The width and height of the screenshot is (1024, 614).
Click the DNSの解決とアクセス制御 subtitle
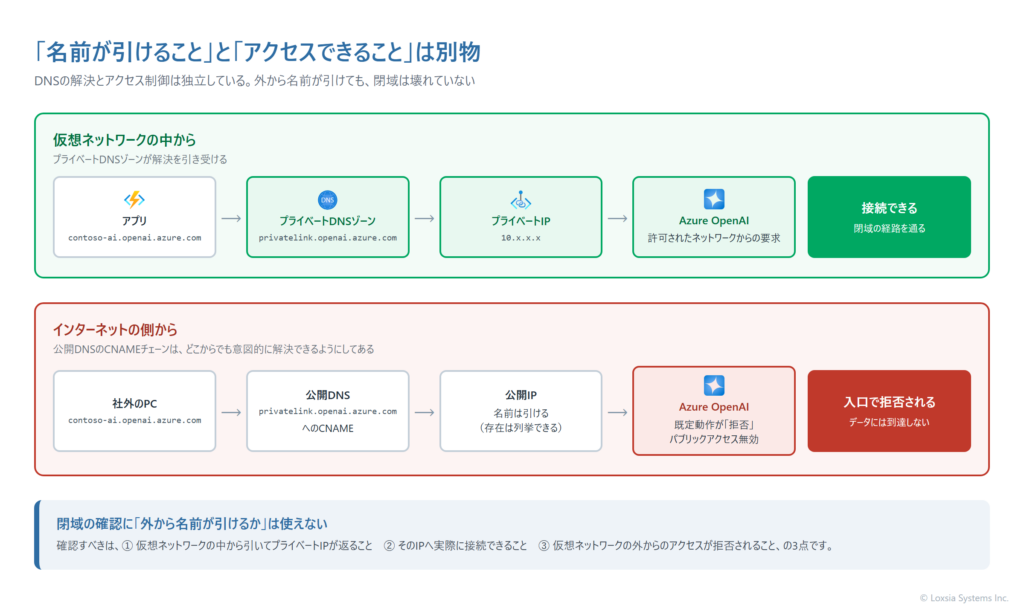255,81
